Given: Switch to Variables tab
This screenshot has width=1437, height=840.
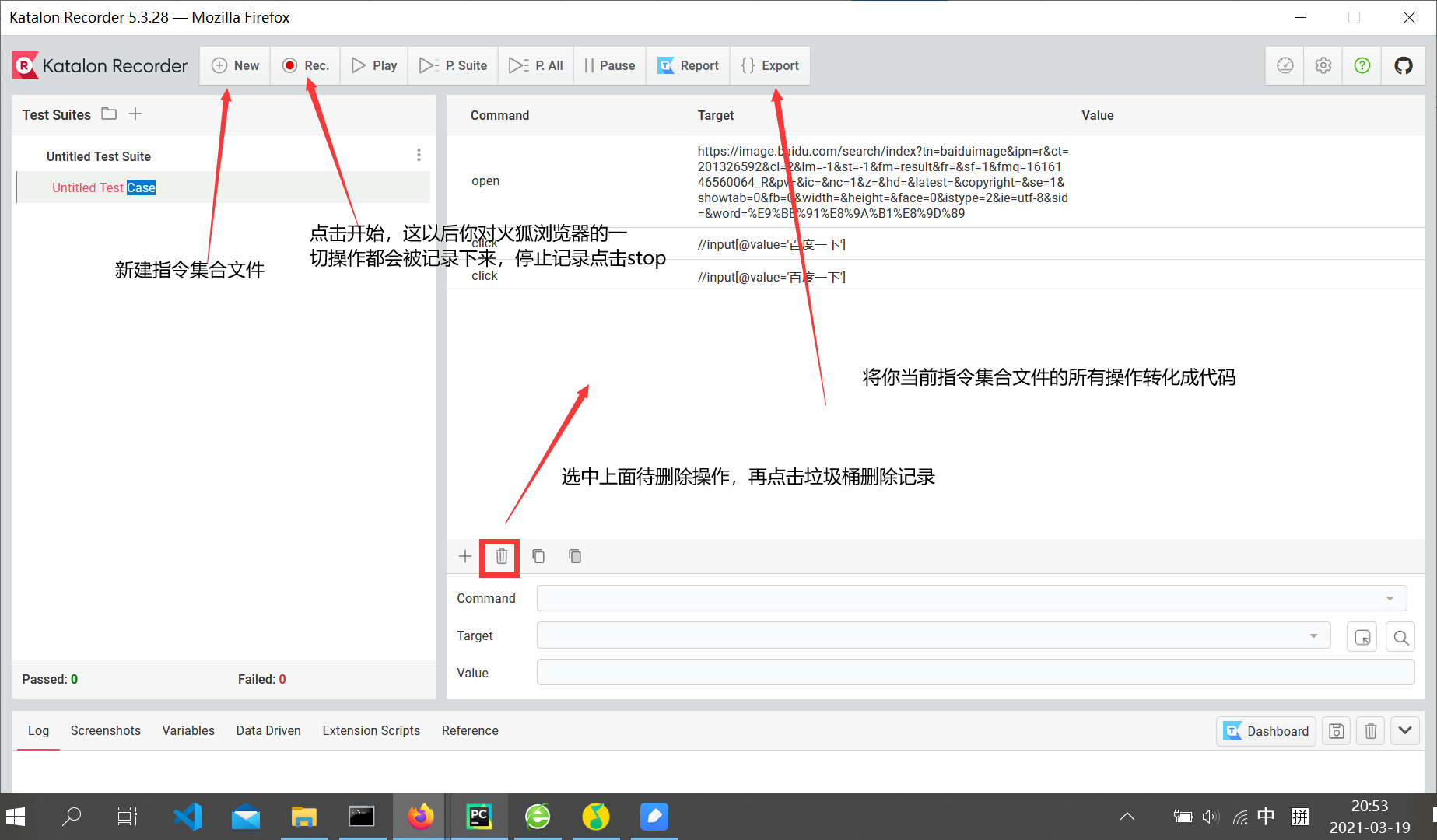Looking at the screenshot, I should [x=188, y=730].
